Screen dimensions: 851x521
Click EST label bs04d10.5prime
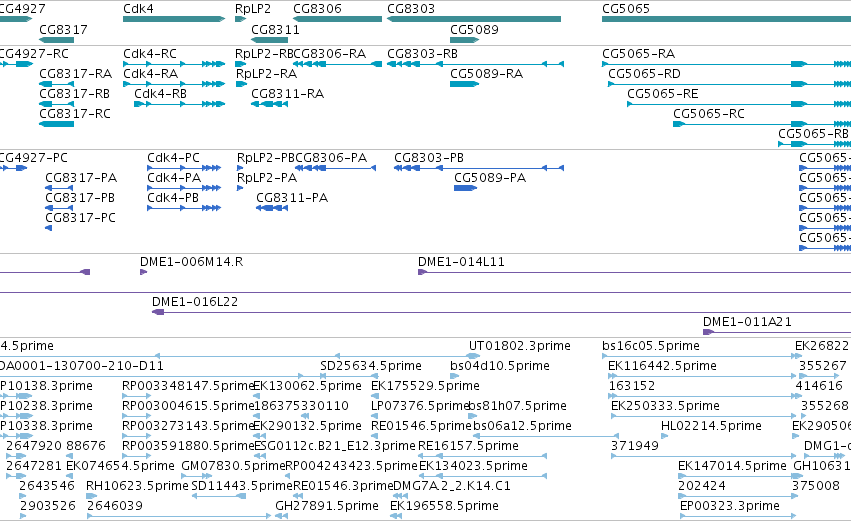coord(500,366)
